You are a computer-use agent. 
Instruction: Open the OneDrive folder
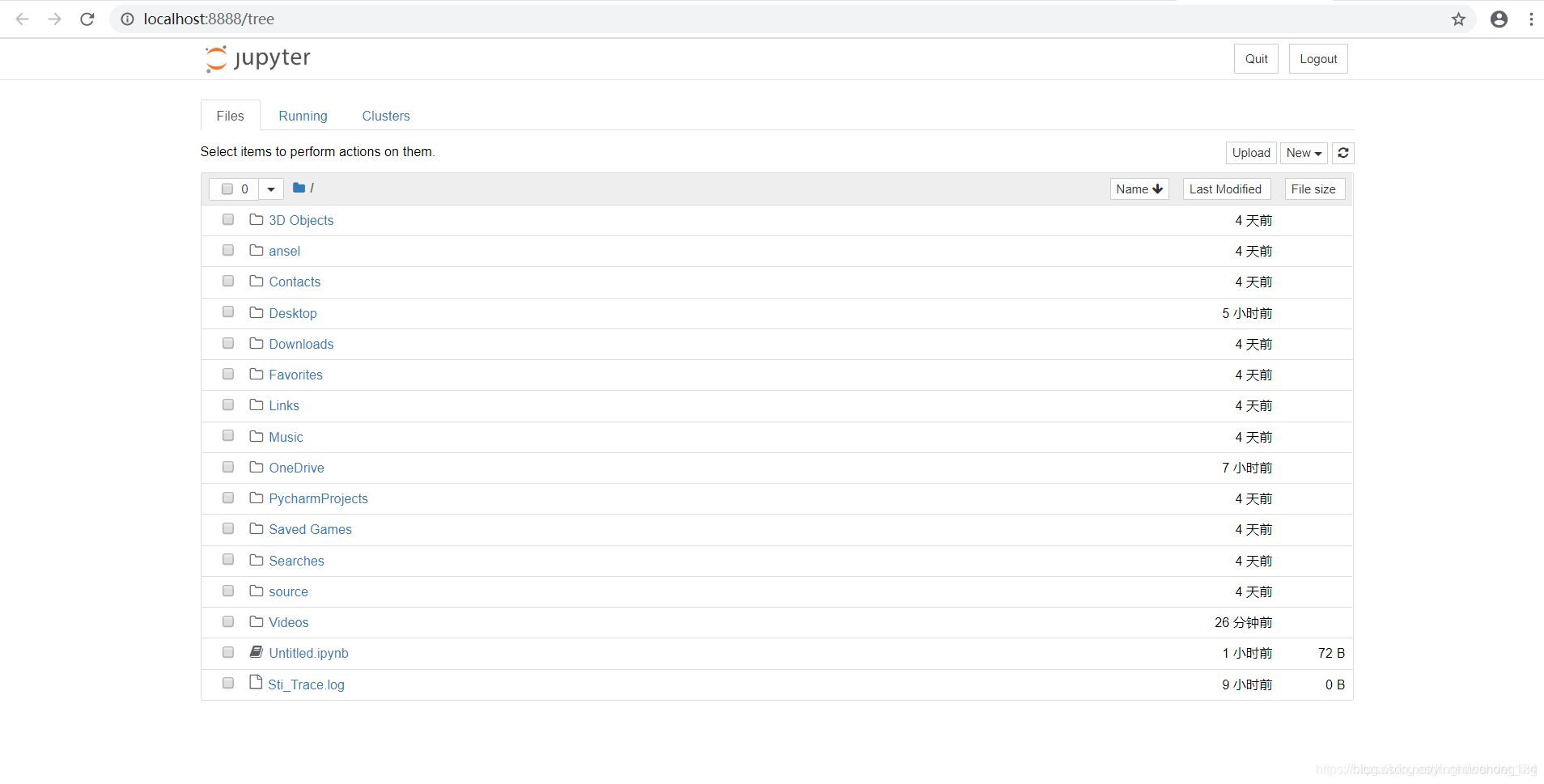pos(296,468)
